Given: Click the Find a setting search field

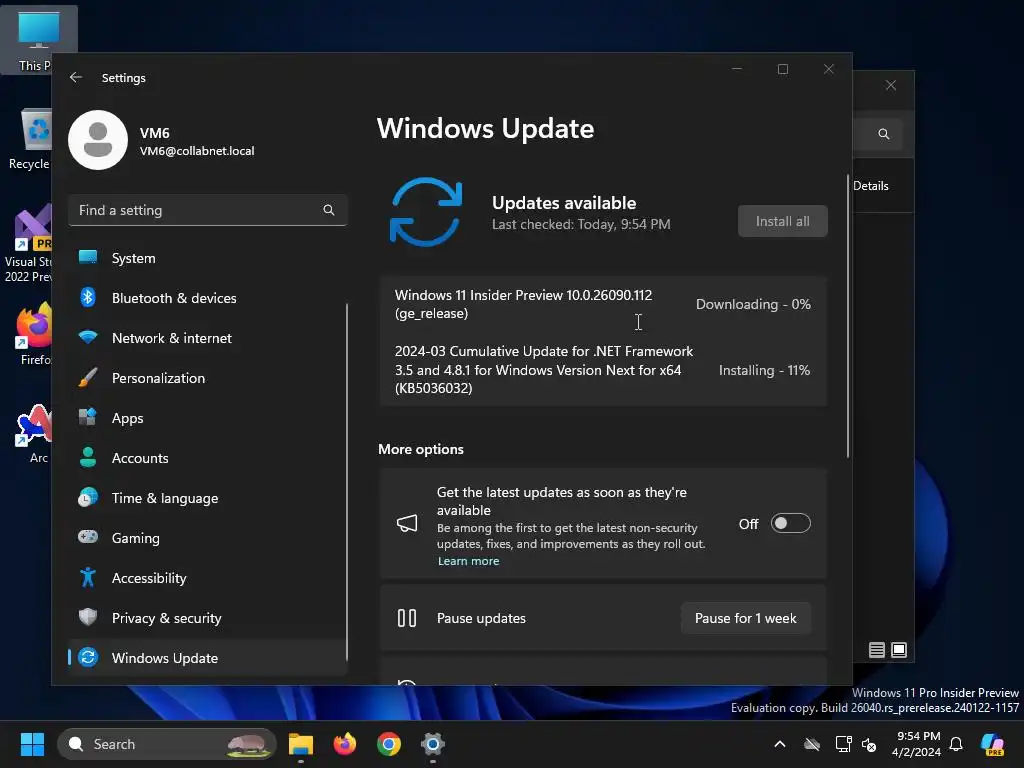Looking at the screenshot, I should click(207, 210).
